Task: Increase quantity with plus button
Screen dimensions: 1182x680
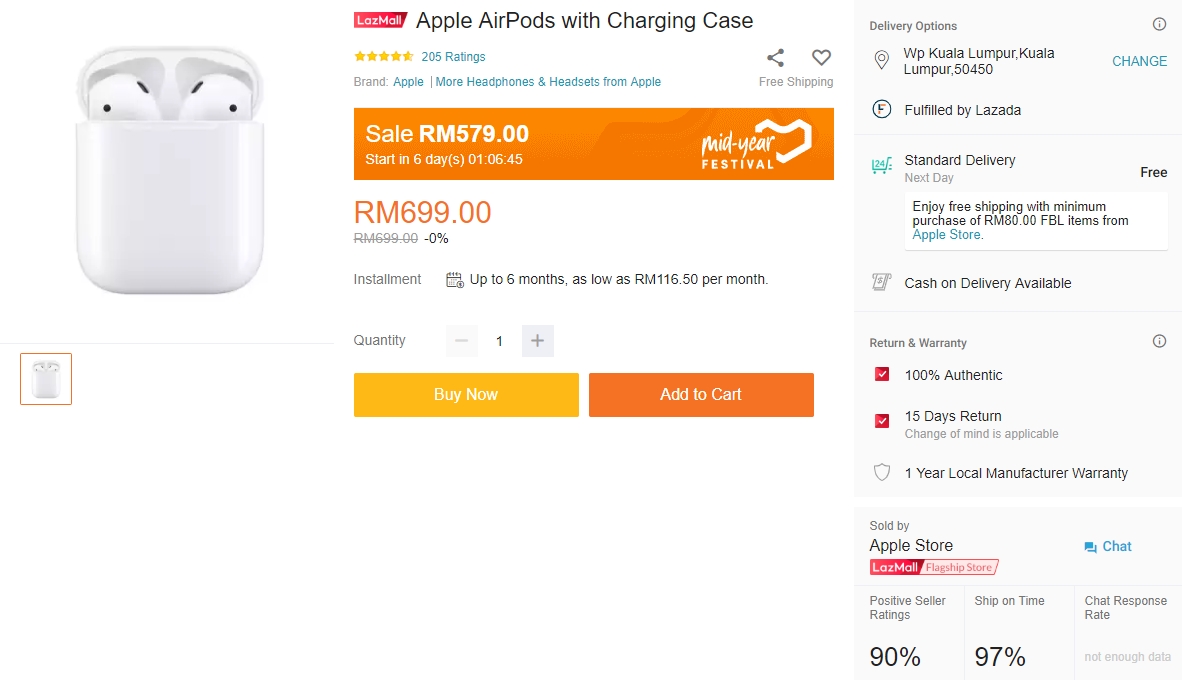Action: pyautogui.click(x=537, y=341)
